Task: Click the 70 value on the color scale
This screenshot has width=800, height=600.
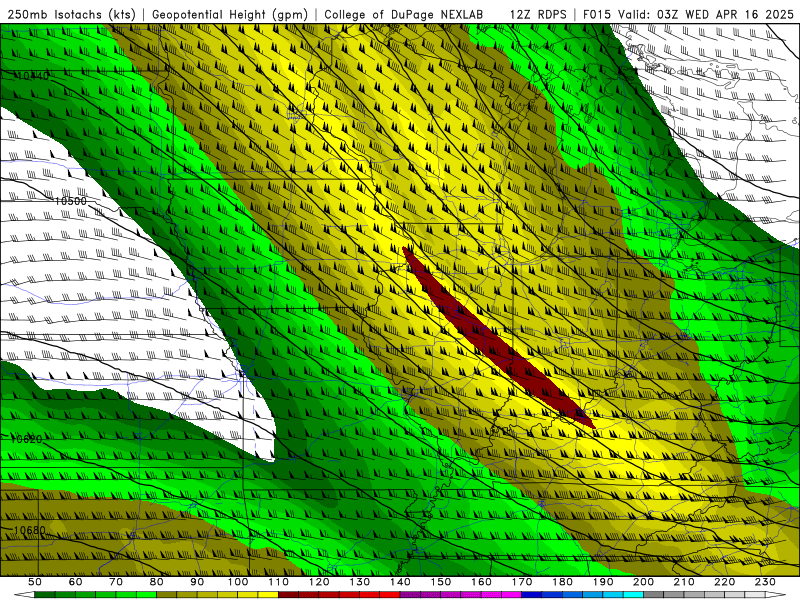Action: click(x=116, y=582)
